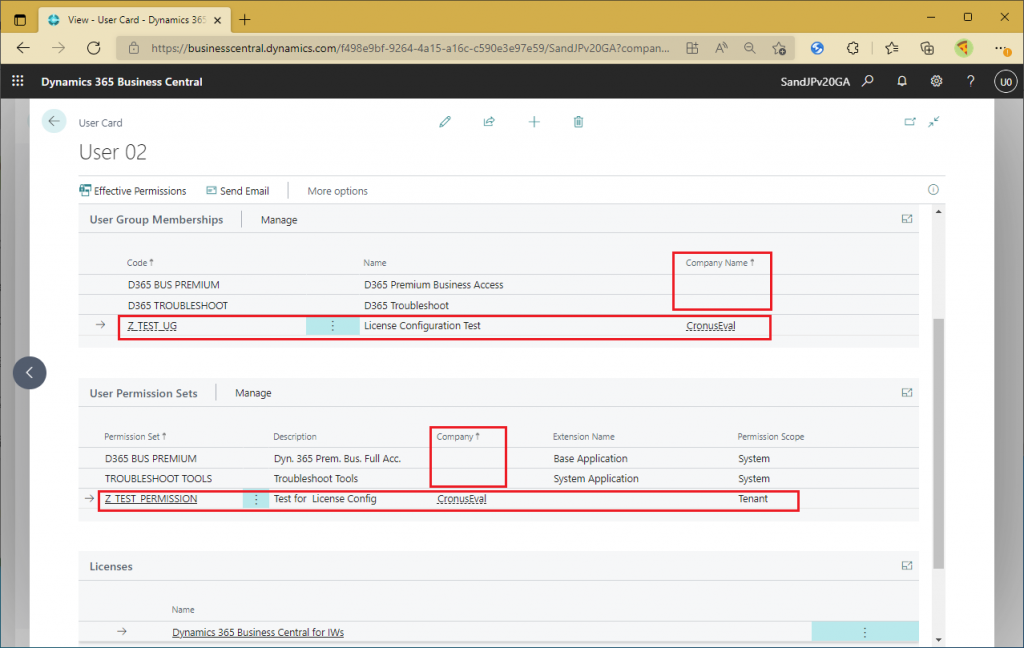Click the round side-panel chevron button

(29, 372)
